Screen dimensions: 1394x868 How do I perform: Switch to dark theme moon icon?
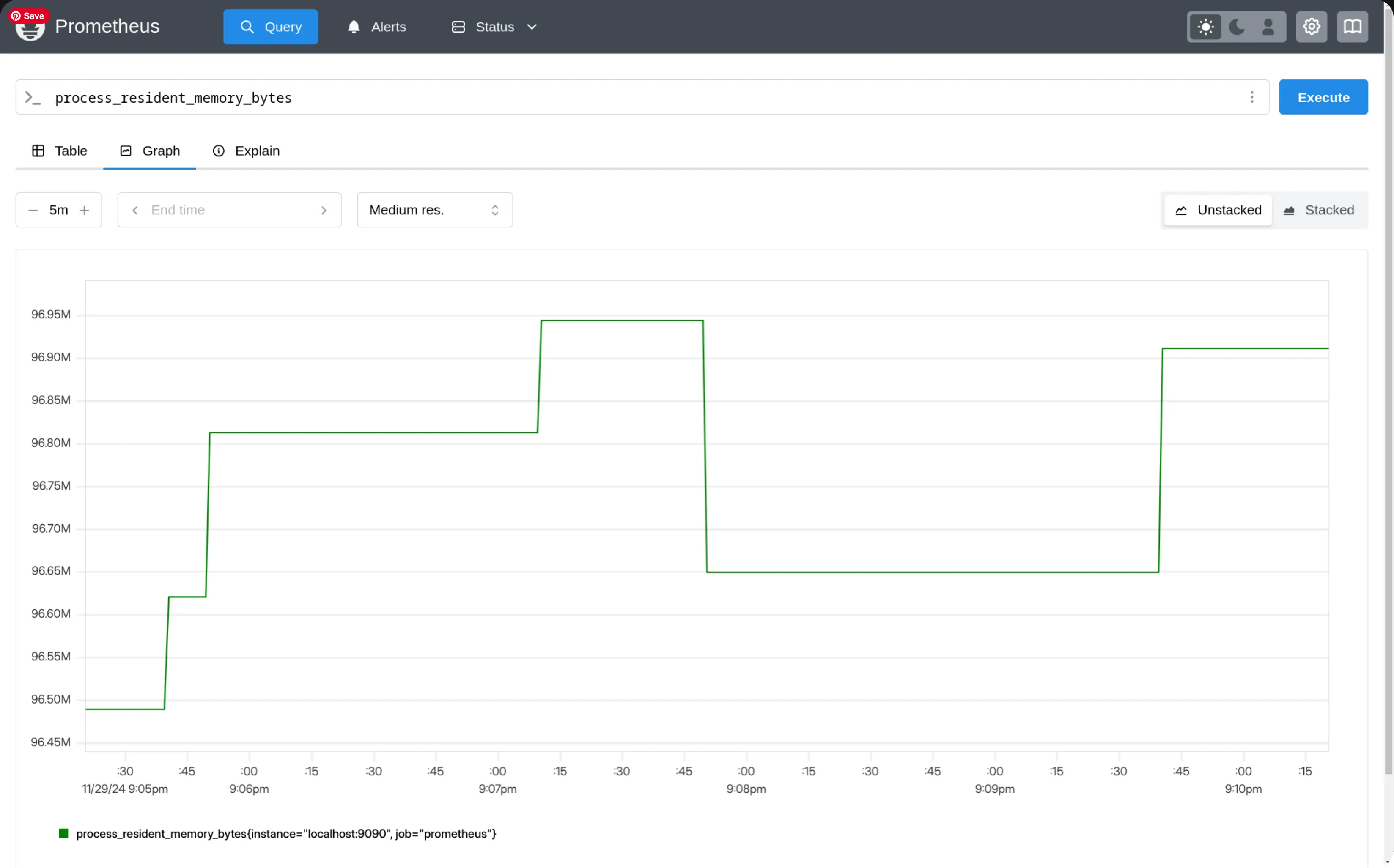(1237, 27)
